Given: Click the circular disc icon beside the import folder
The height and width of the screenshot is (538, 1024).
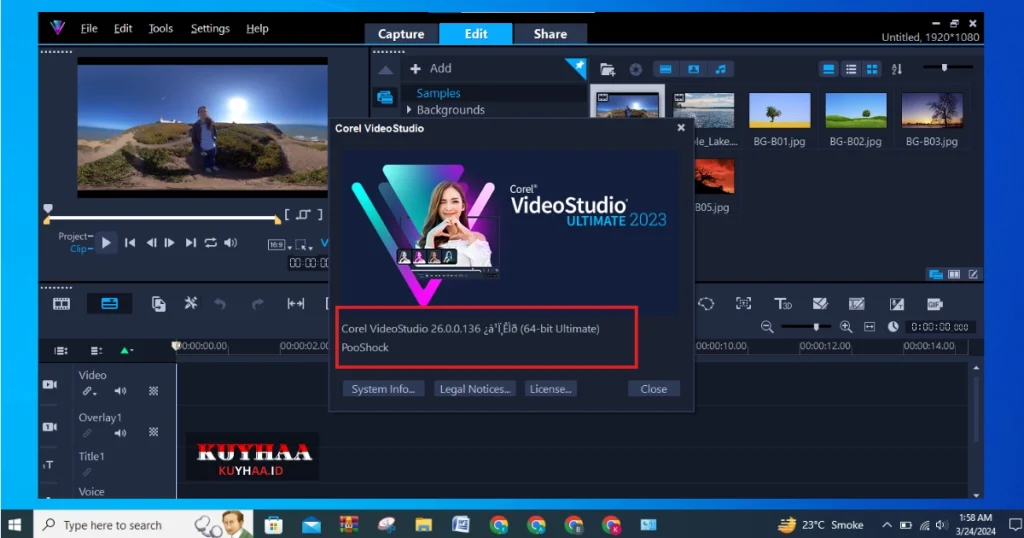Looking at the screenshot, I should tap(635, 69).
